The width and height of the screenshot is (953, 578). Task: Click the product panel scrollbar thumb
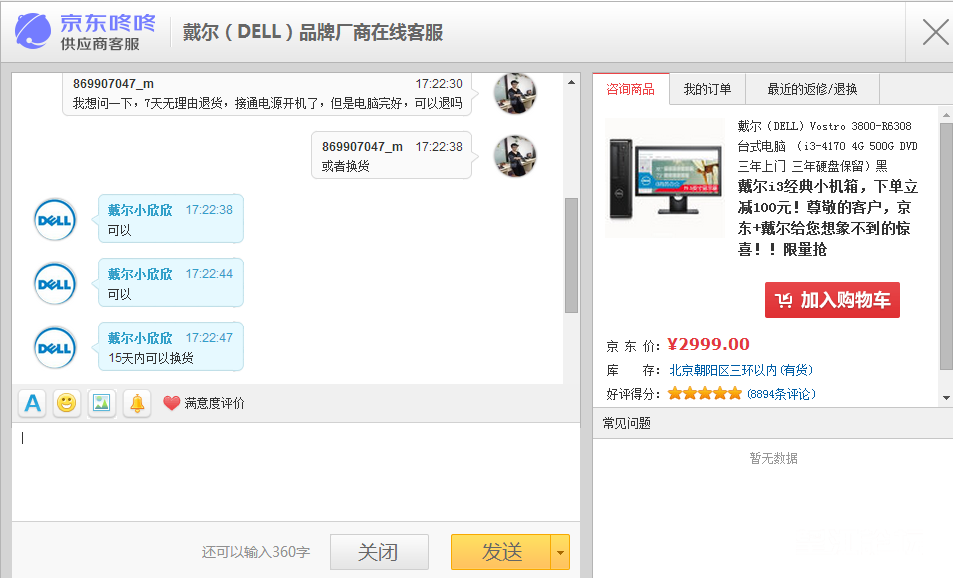click(946, 246)
